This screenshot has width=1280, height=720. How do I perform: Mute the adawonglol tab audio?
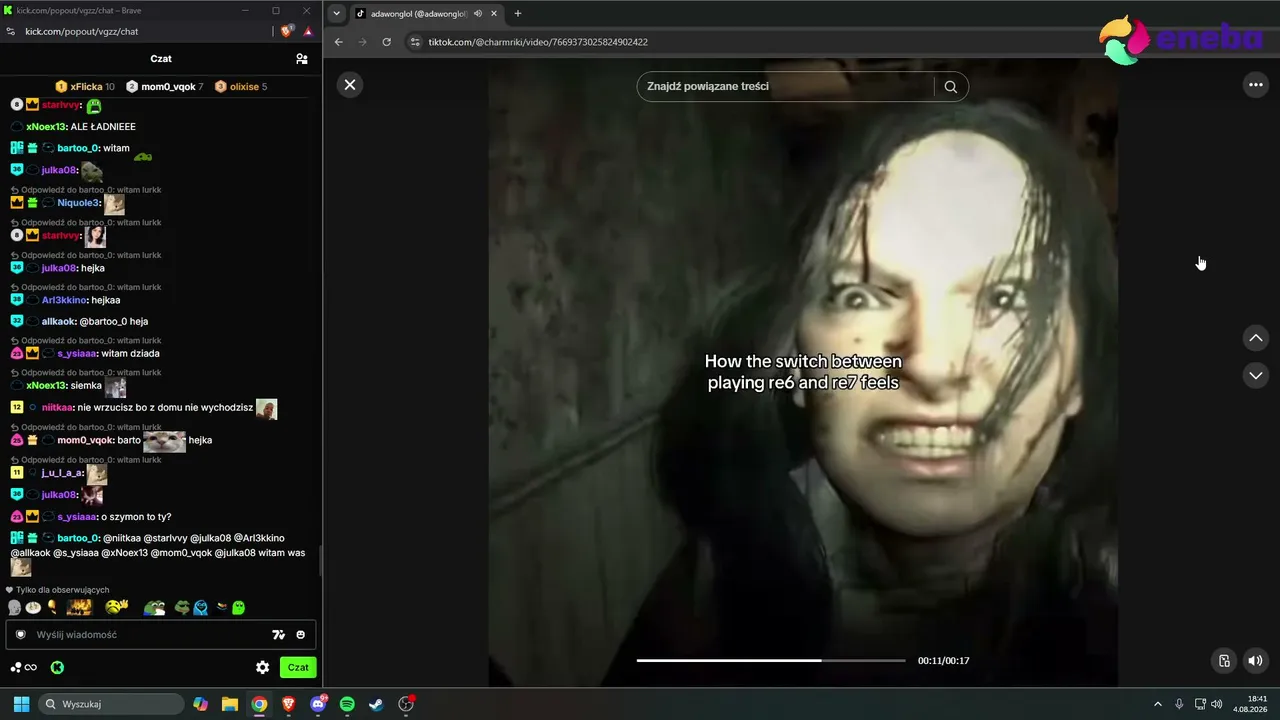477,14
